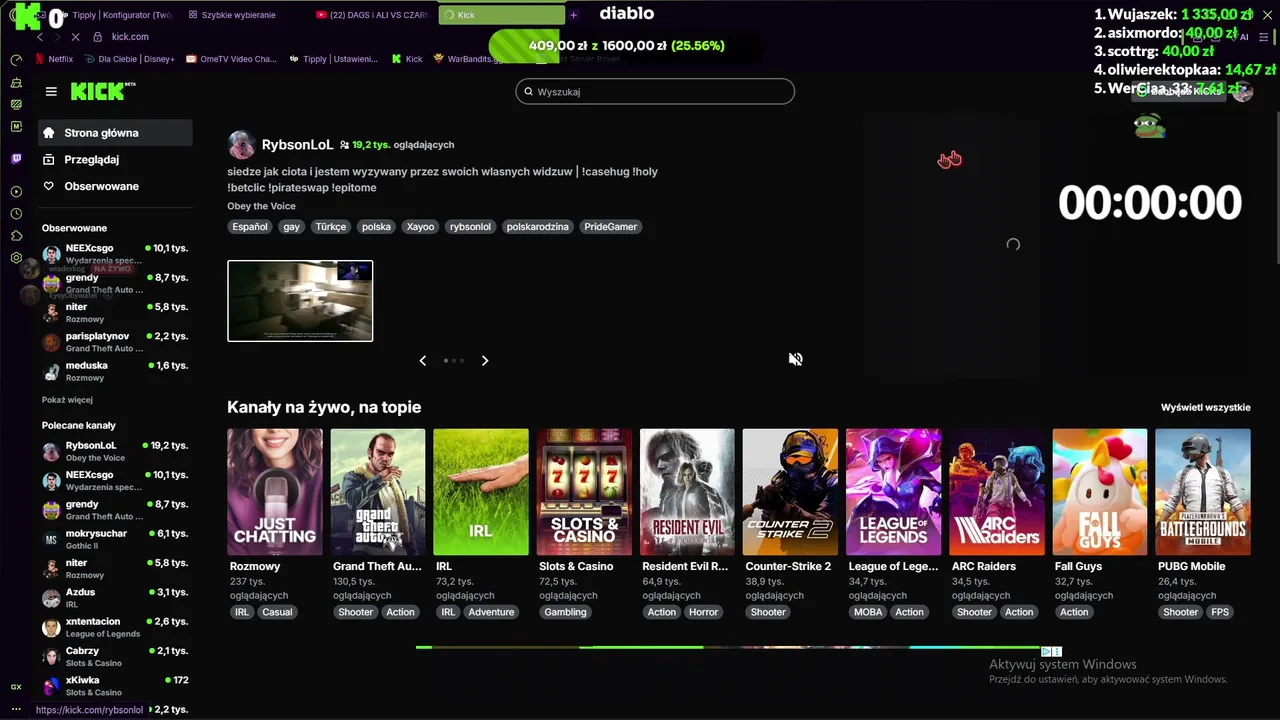Viewport: 1280px width, 720px height.
Task: Open xntentacion in recommended channels
Action: pyautogui.click(x=115, y=627)
